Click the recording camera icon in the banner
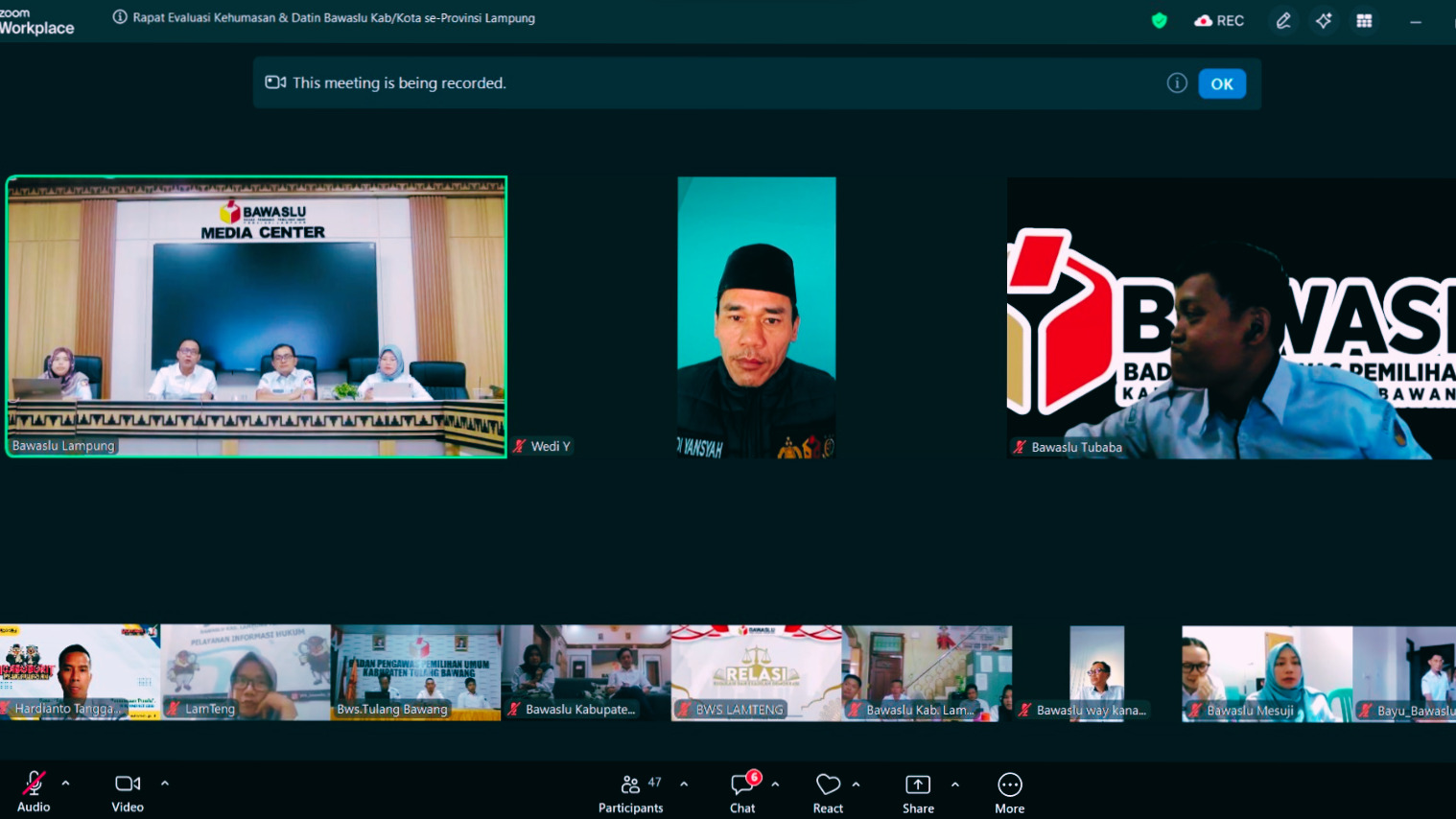This screenshot has width=1456, height=819. (275, 82)
